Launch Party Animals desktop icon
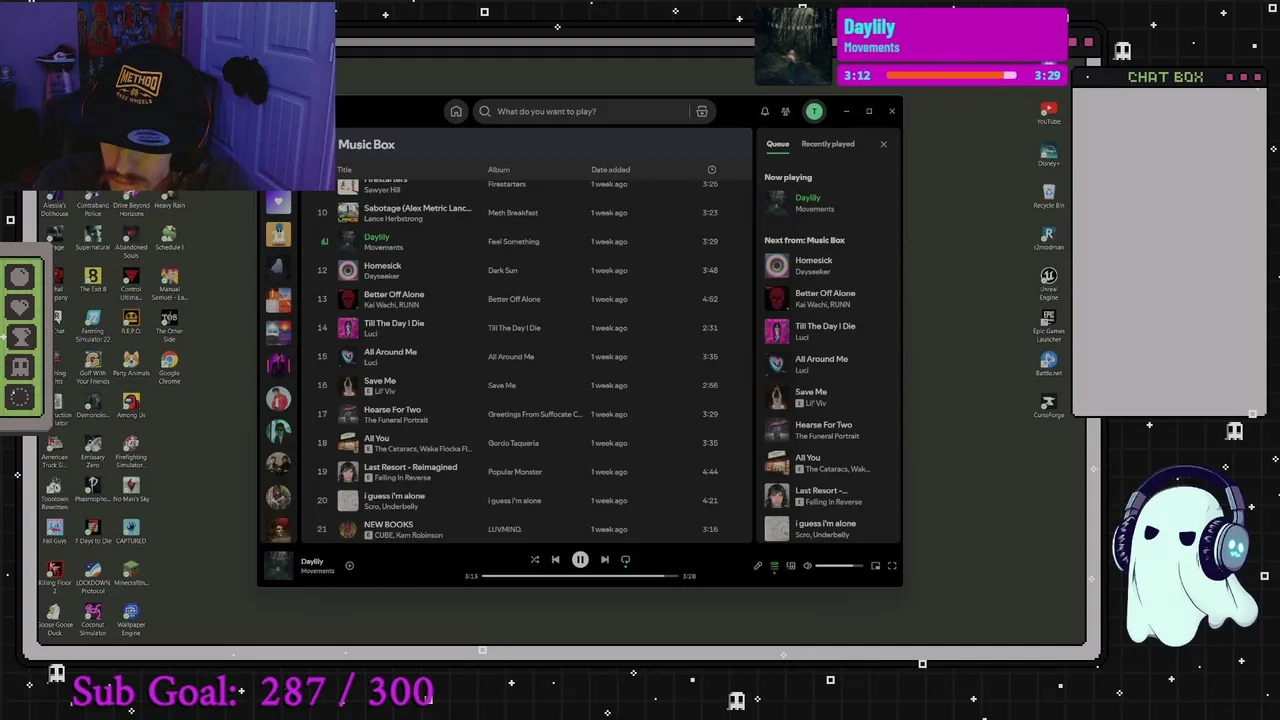The height and width of the screenshot is (720, 1280). (131, 364)
